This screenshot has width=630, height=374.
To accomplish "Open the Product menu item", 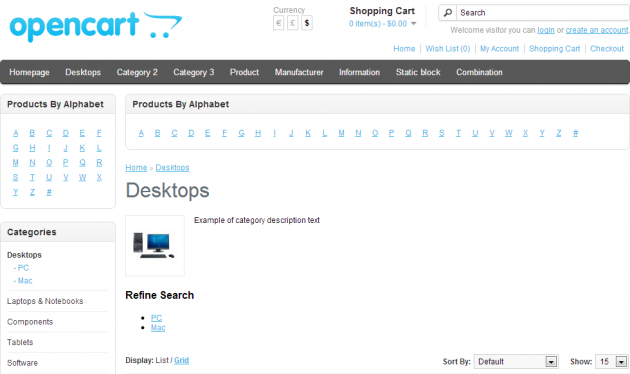I will click(x=244, y=72).
